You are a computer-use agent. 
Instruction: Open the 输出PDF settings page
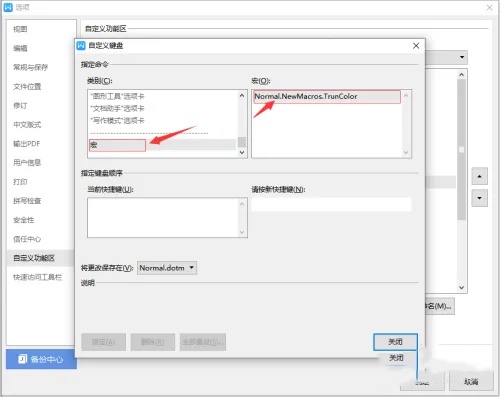[x=27, y=144]
